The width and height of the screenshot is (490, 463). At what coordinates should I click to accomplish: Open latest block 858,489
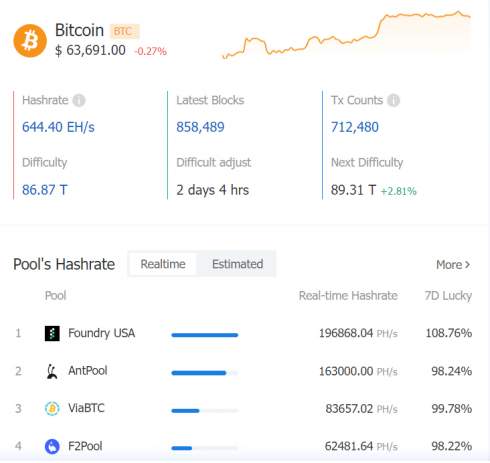click(x=200, y=127)
